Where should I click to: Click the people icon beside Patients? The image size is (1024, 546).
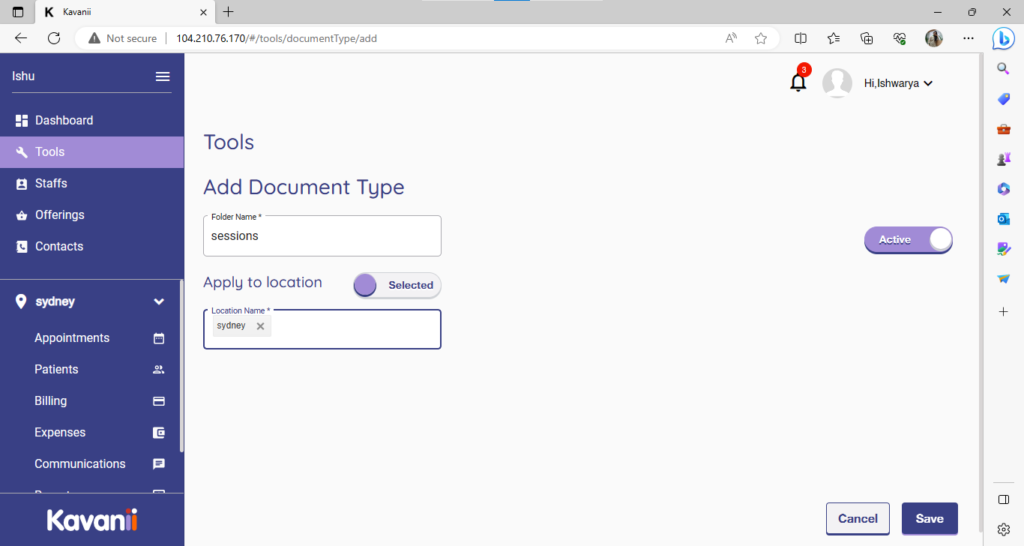coord(158,370)
